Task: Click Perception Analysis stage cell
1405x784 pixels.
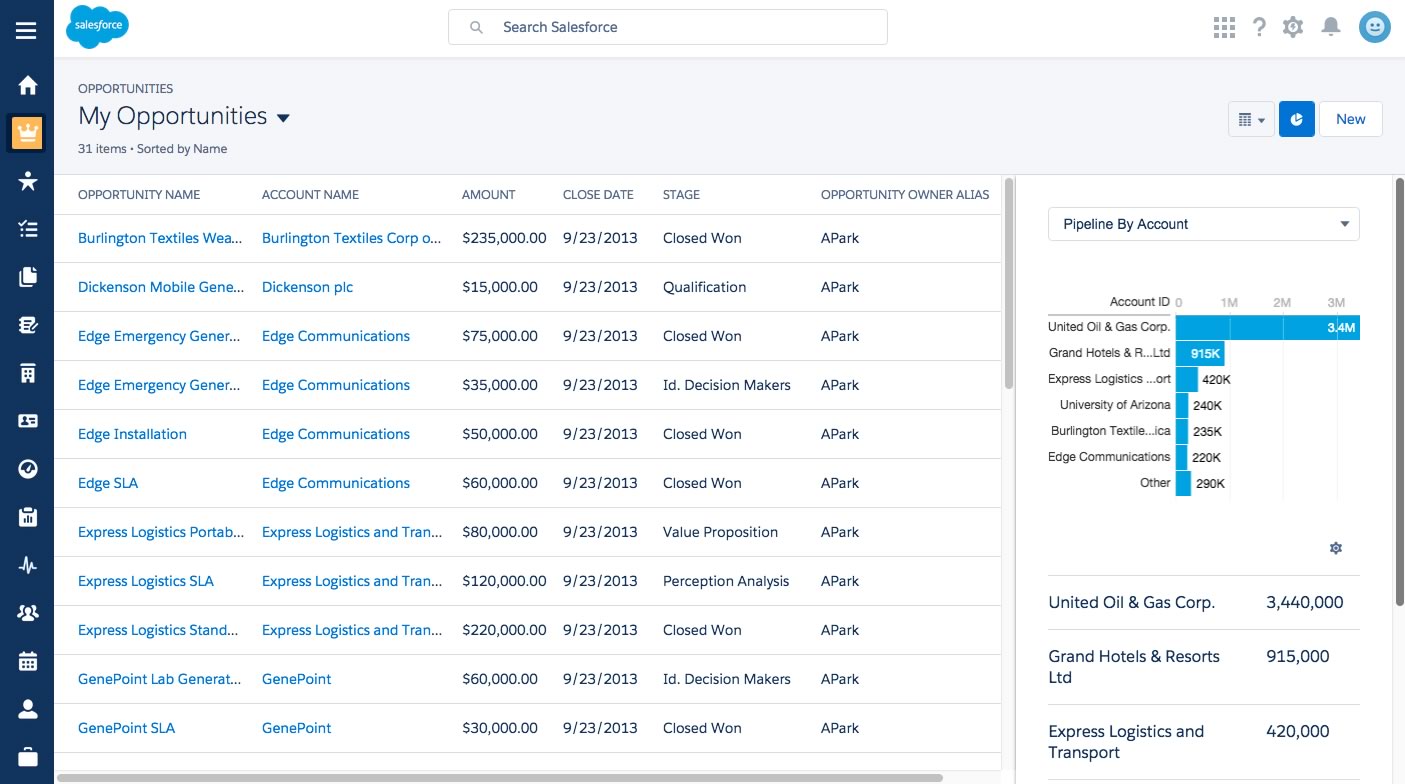Action: [x=726, y=581]
